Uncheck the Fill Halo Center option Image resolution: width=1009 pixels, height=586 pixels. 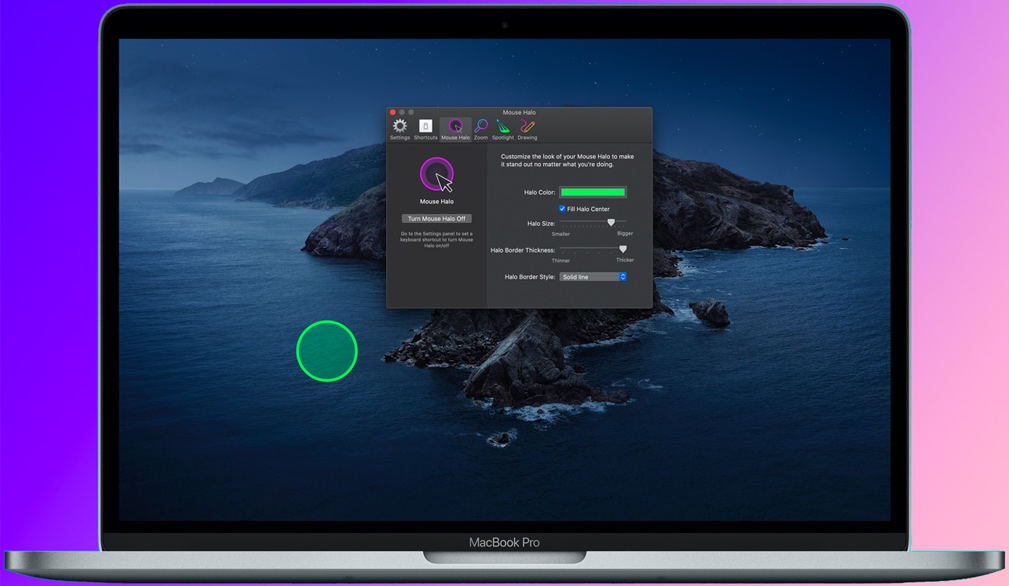tap(563, 208)
